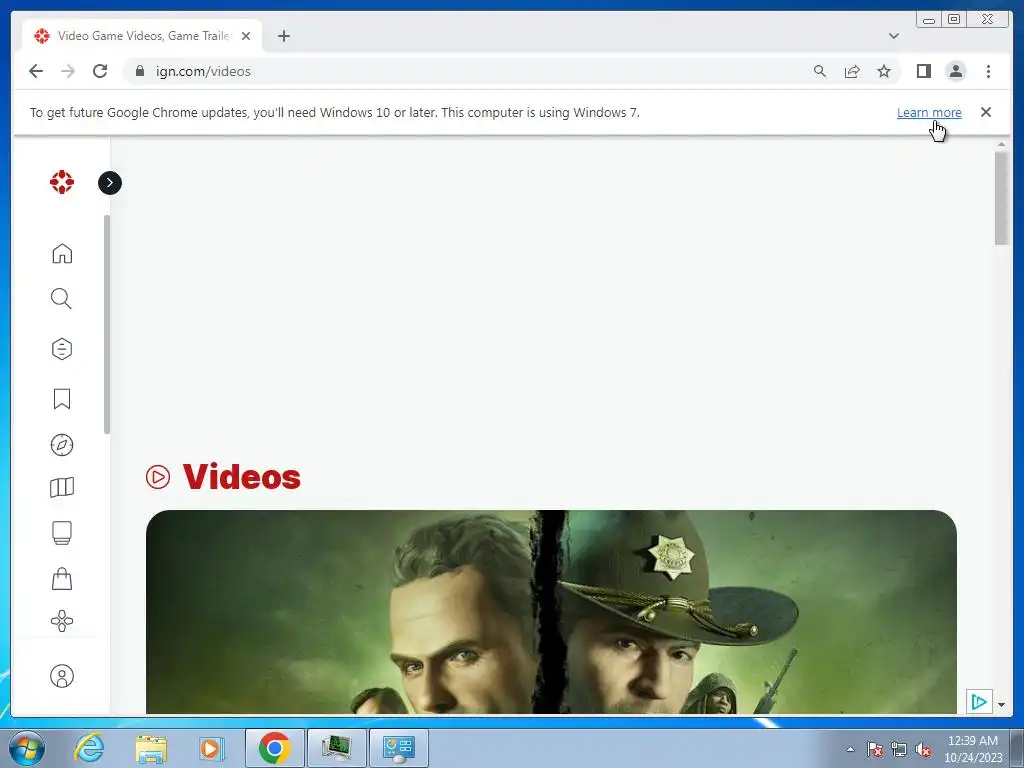
Task: Click the sidebar scrollbar thumb
Action: pos(107,325)
